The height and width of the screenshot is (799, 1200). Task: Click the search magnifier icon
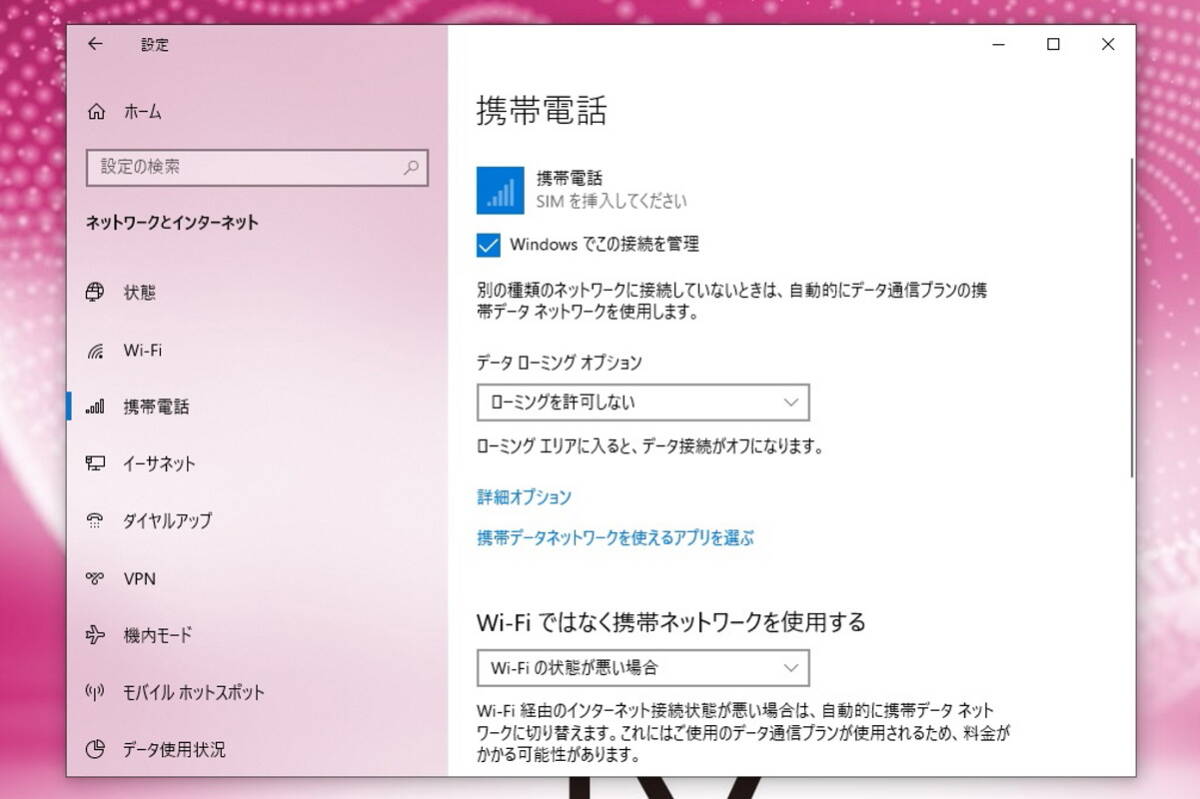point(411,167)
